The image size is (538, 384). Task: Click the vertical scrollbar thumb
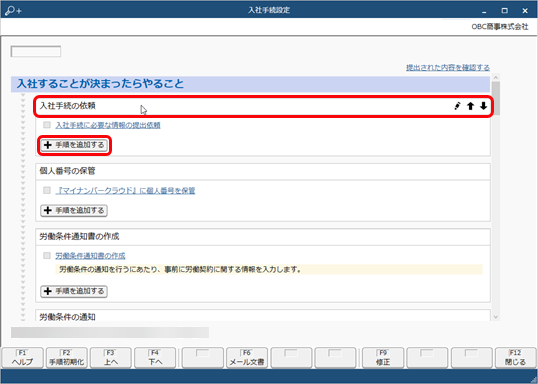pos(495,98)
